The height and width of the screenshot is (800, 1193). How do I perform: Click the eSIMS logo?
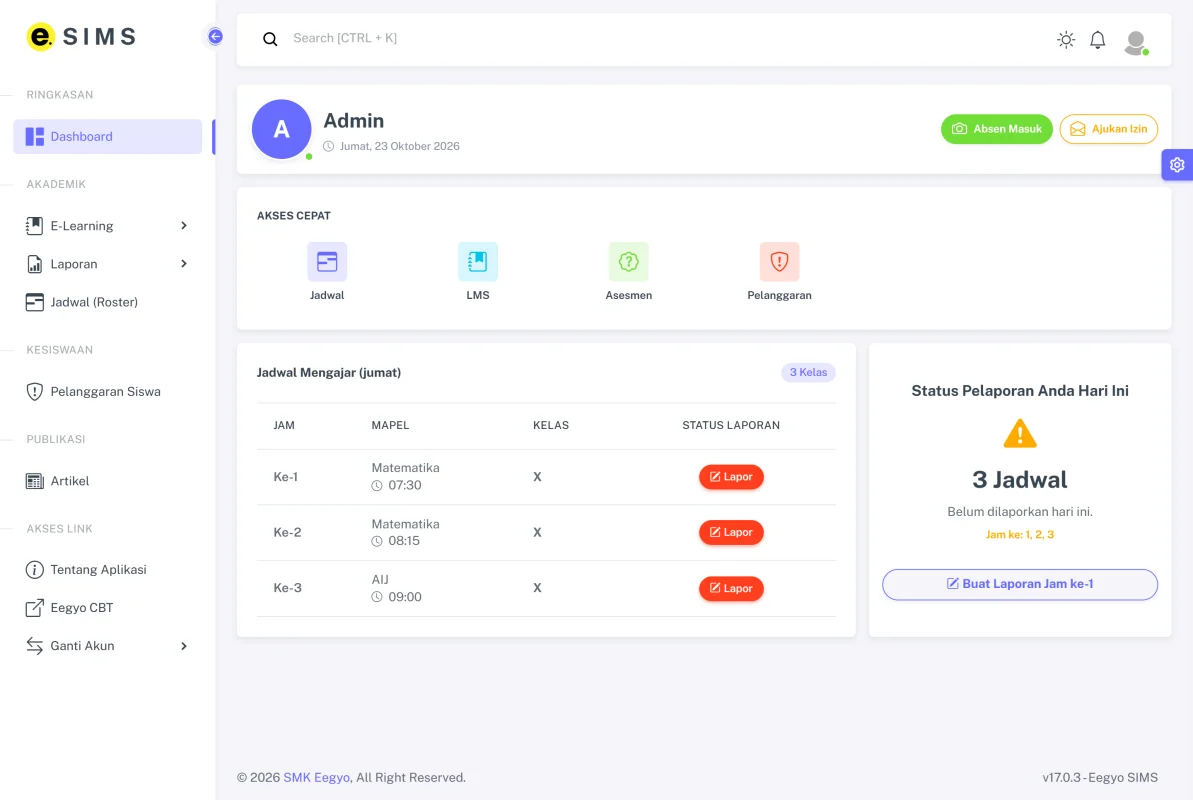tap(81, 37)
